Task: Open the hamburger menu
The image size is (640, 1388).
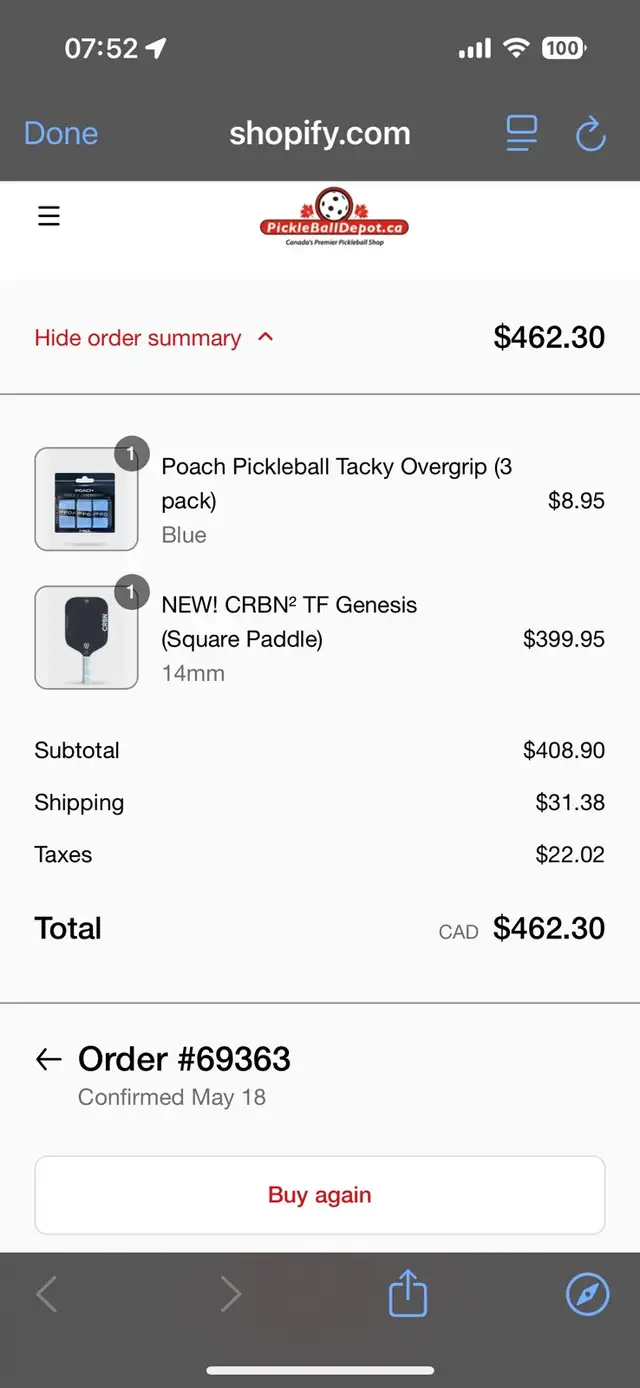Action: tap(49, 215)
